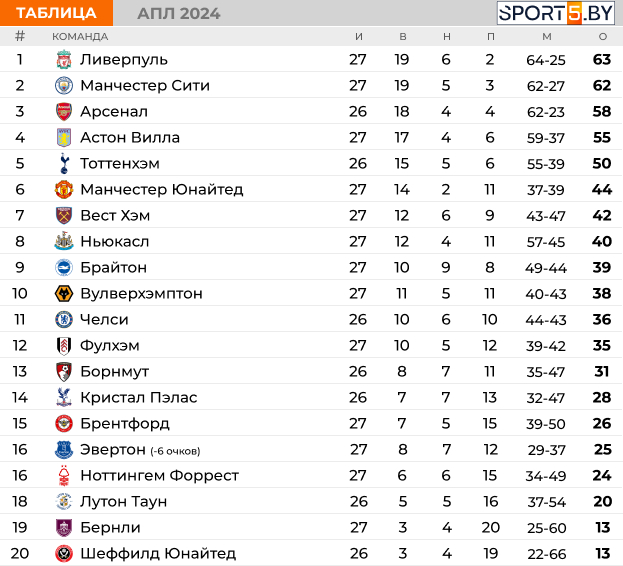Open the ТАБЛИЦА tab
The width and height of the screenshot is (623, 566).
56,13
